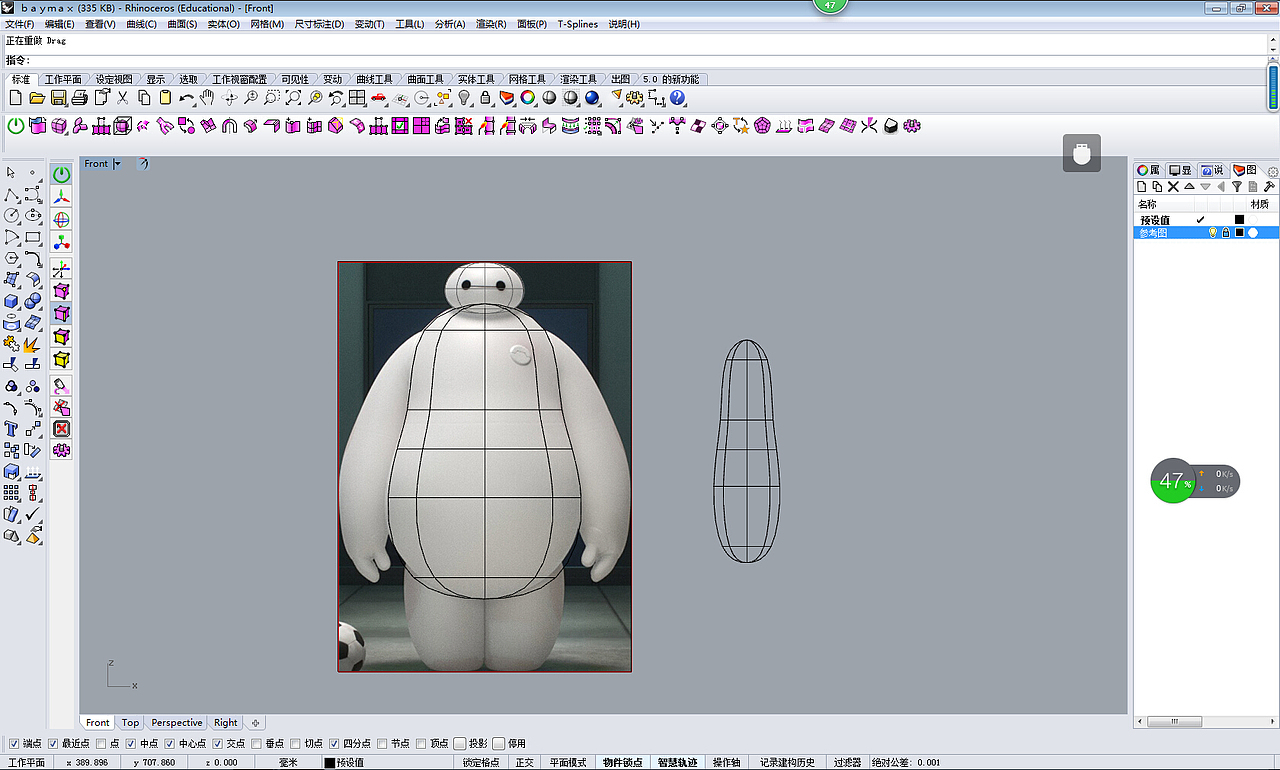This screenshot has width=1280, height=770.
Task: Delete layer with the X icon
Action: pyautogui.click(x=1173, y=187)
